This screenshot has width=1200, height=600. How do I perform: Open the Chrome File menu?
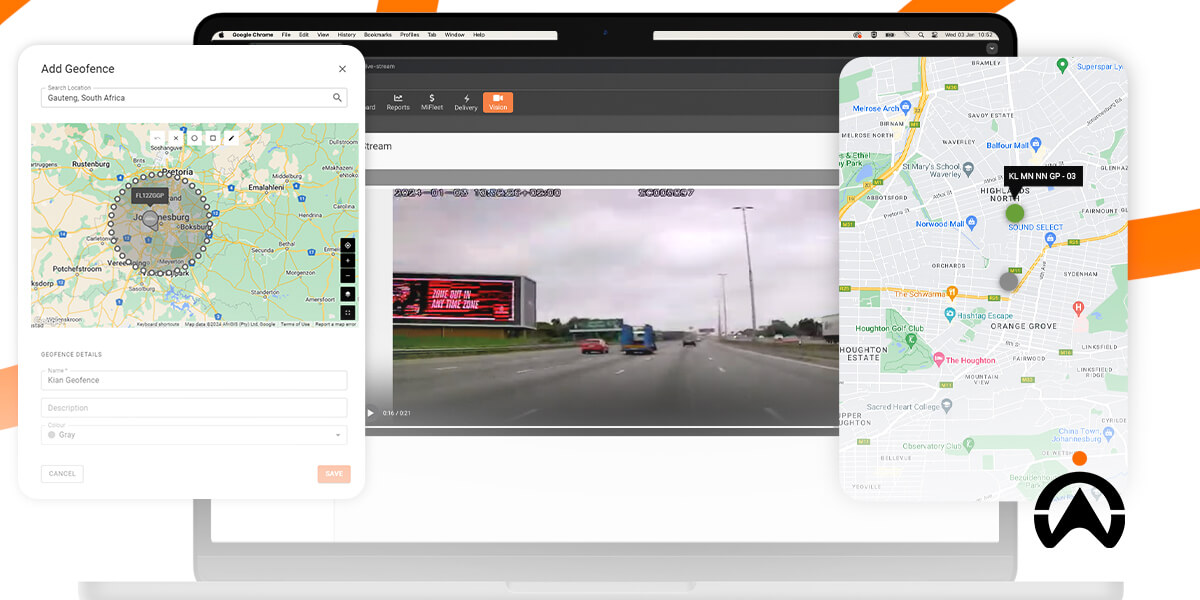coord(286,35)
